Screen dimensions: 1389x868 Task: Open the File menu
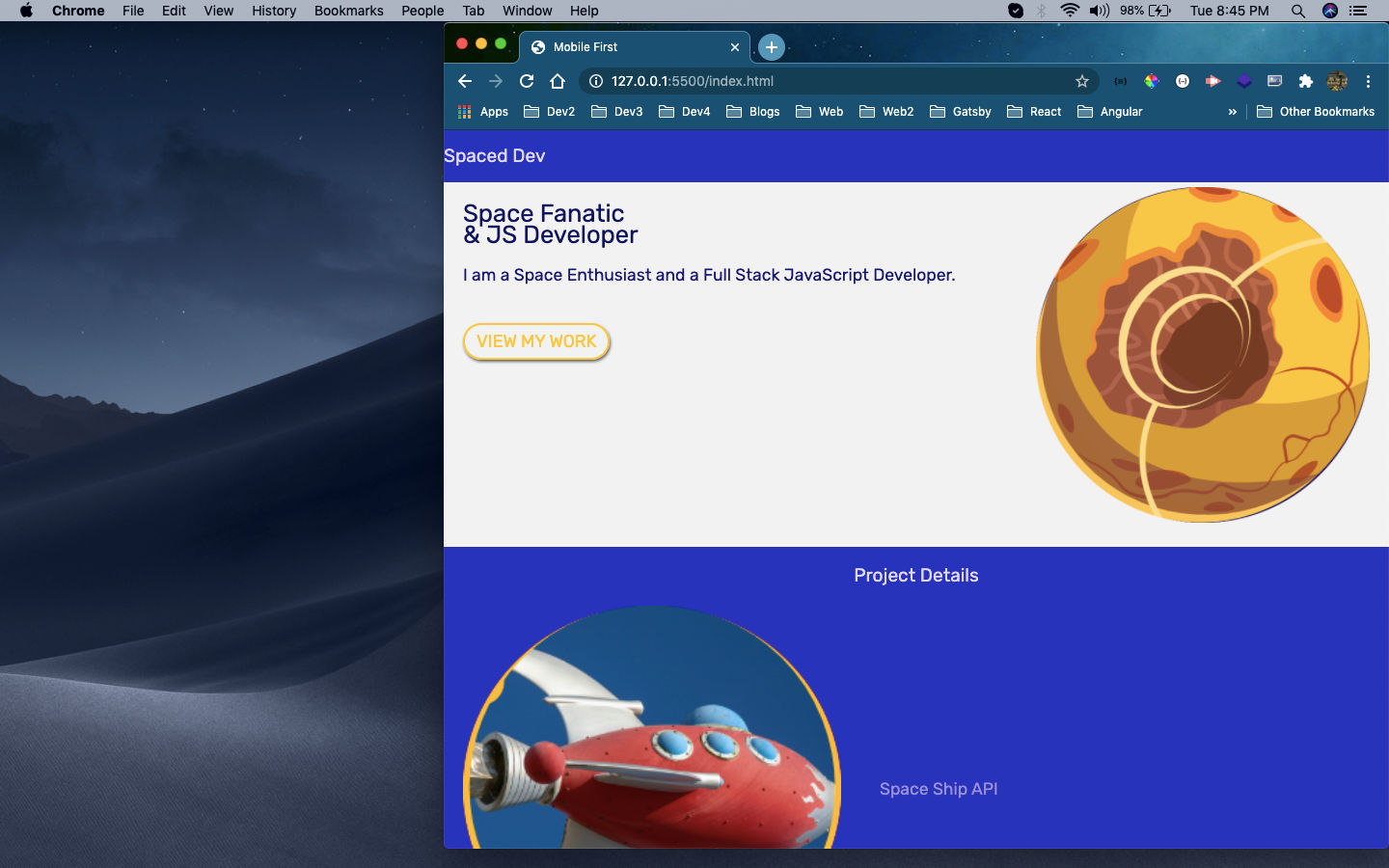point(133,11)
